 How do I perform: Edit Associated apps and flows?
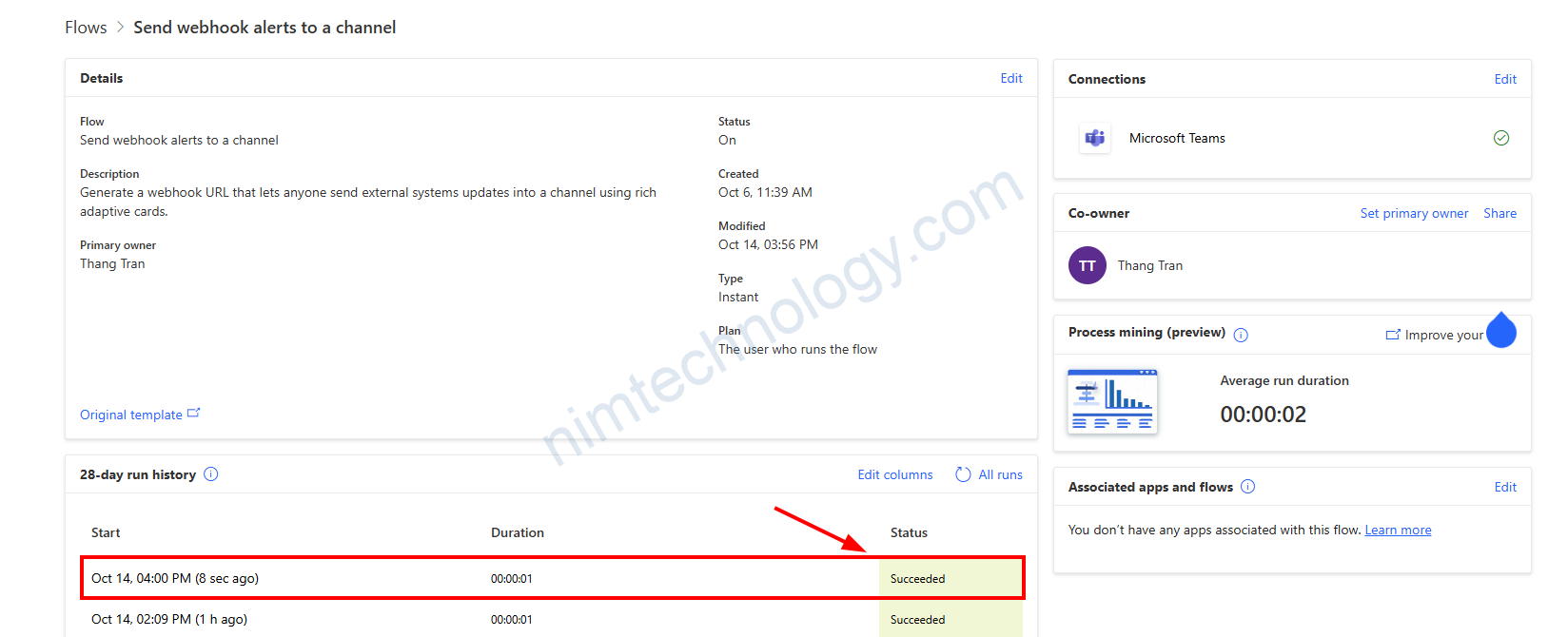coord(1505,487)
